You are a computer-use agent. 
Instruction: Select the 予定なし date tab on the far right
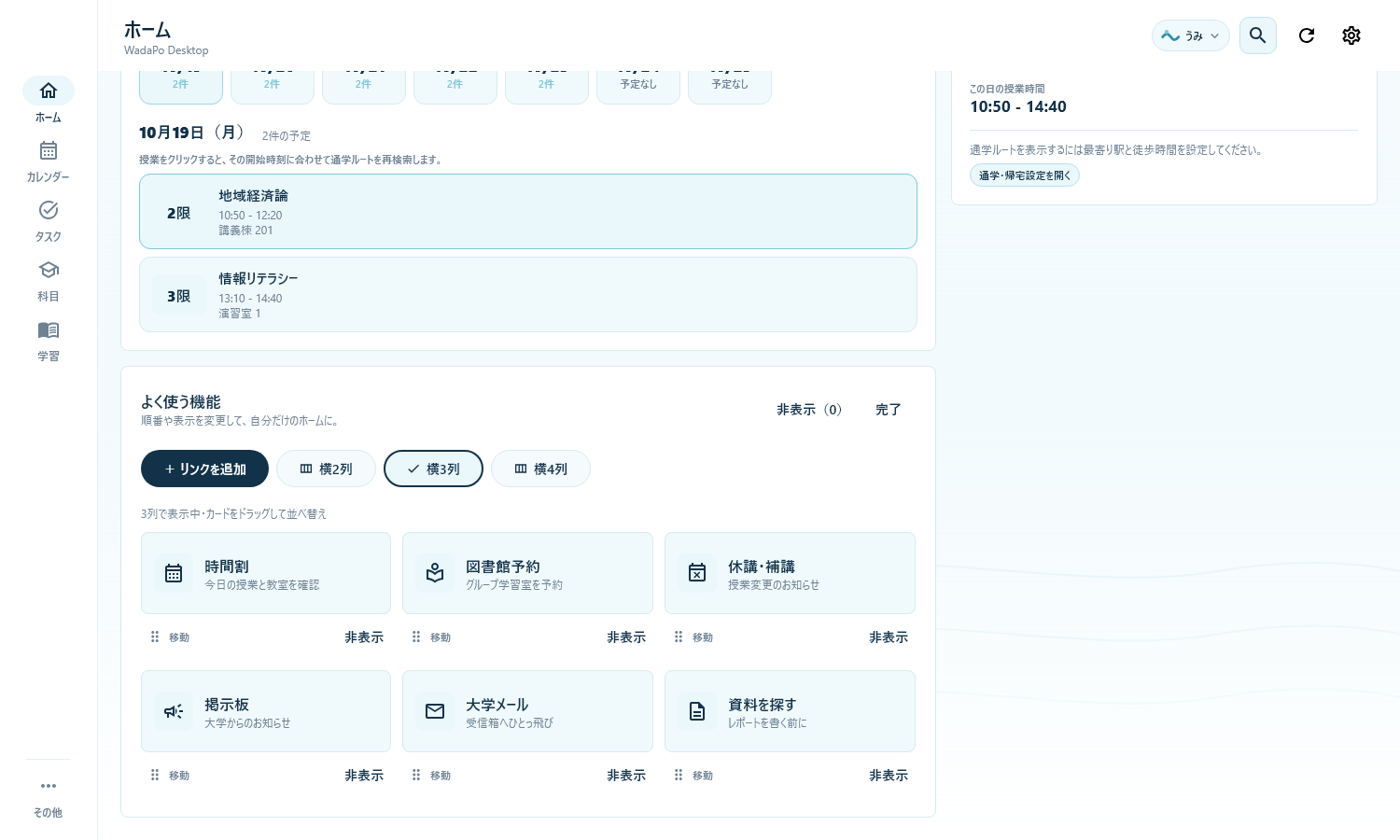[730, 84]
